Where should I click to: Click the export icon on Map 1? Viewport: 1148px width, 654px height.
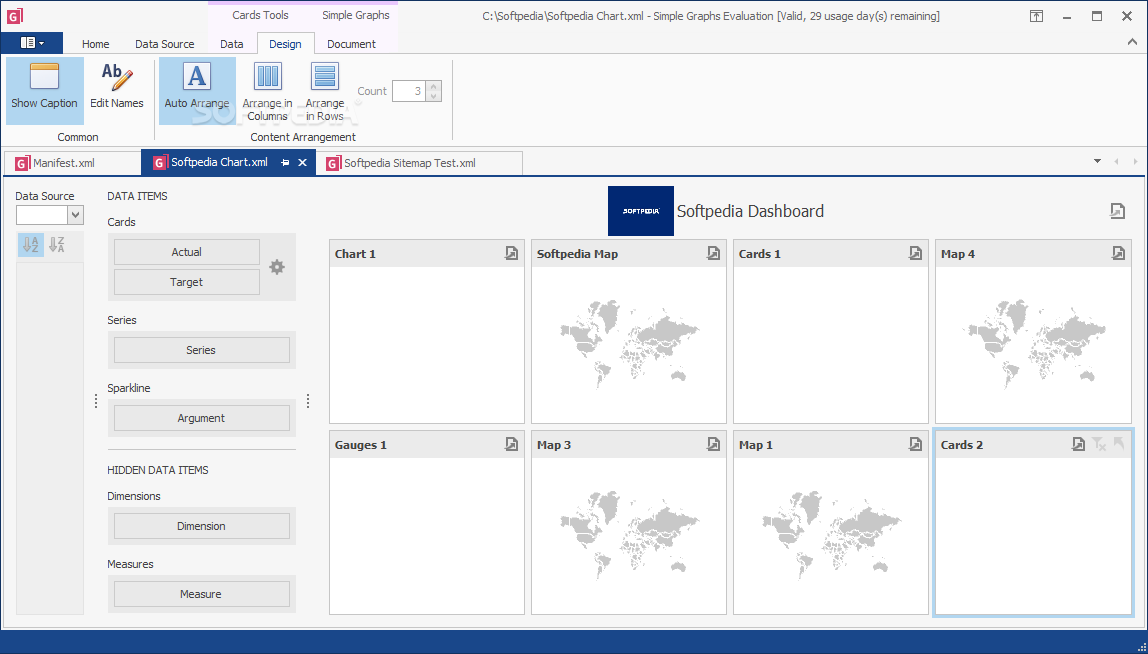915,444
